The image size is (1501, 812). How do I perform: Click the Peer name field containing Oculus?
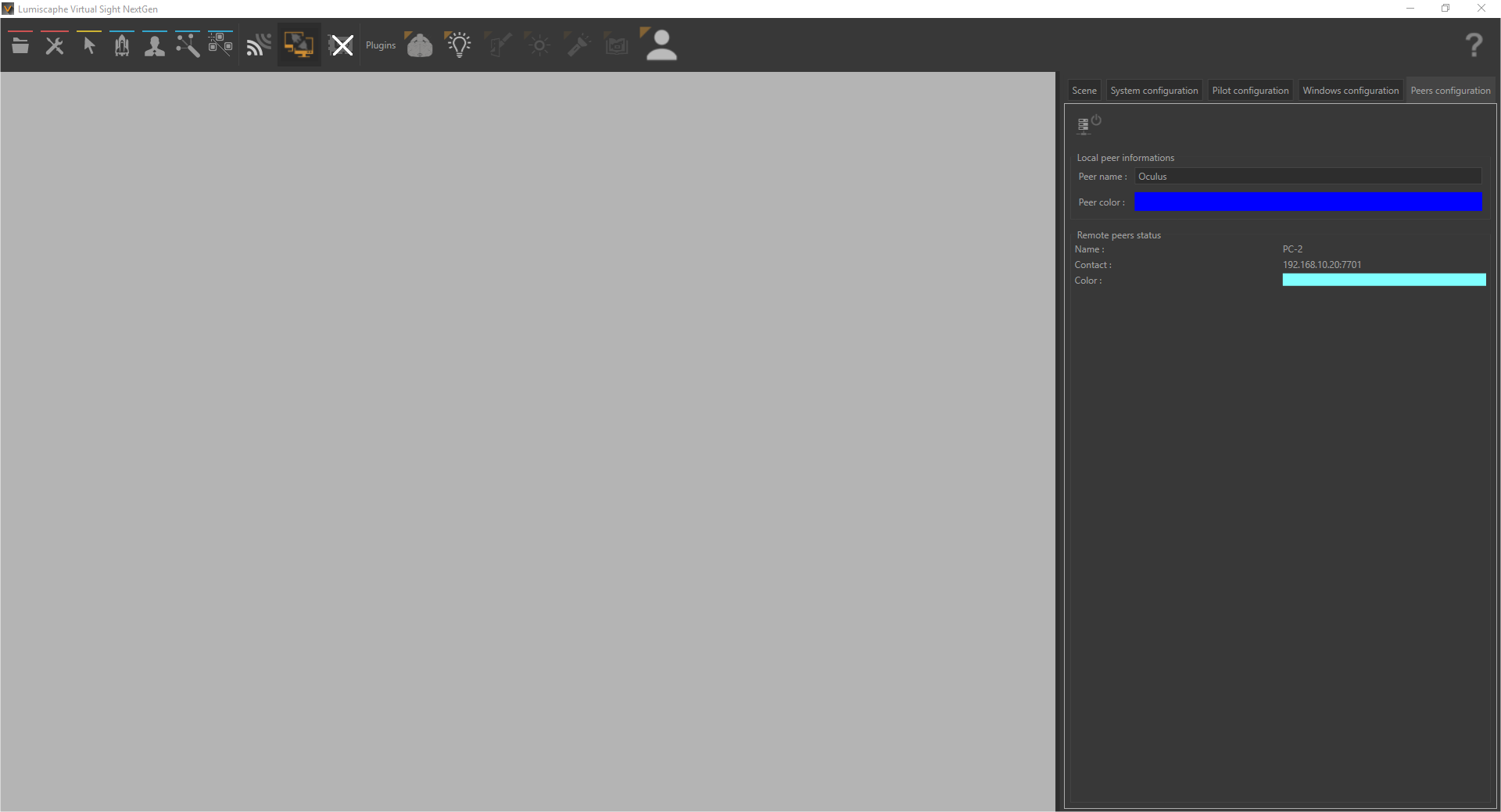(1307, 177)
